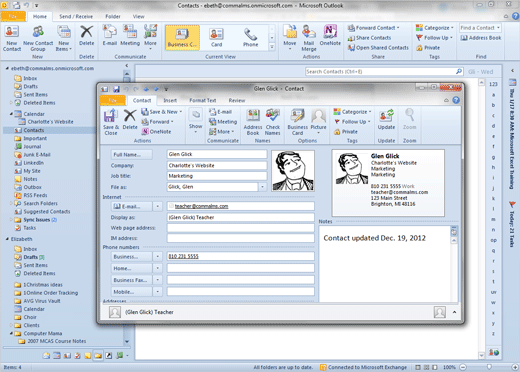
Task: Open the Address Book in contact window
Action: tap(253, 122)
